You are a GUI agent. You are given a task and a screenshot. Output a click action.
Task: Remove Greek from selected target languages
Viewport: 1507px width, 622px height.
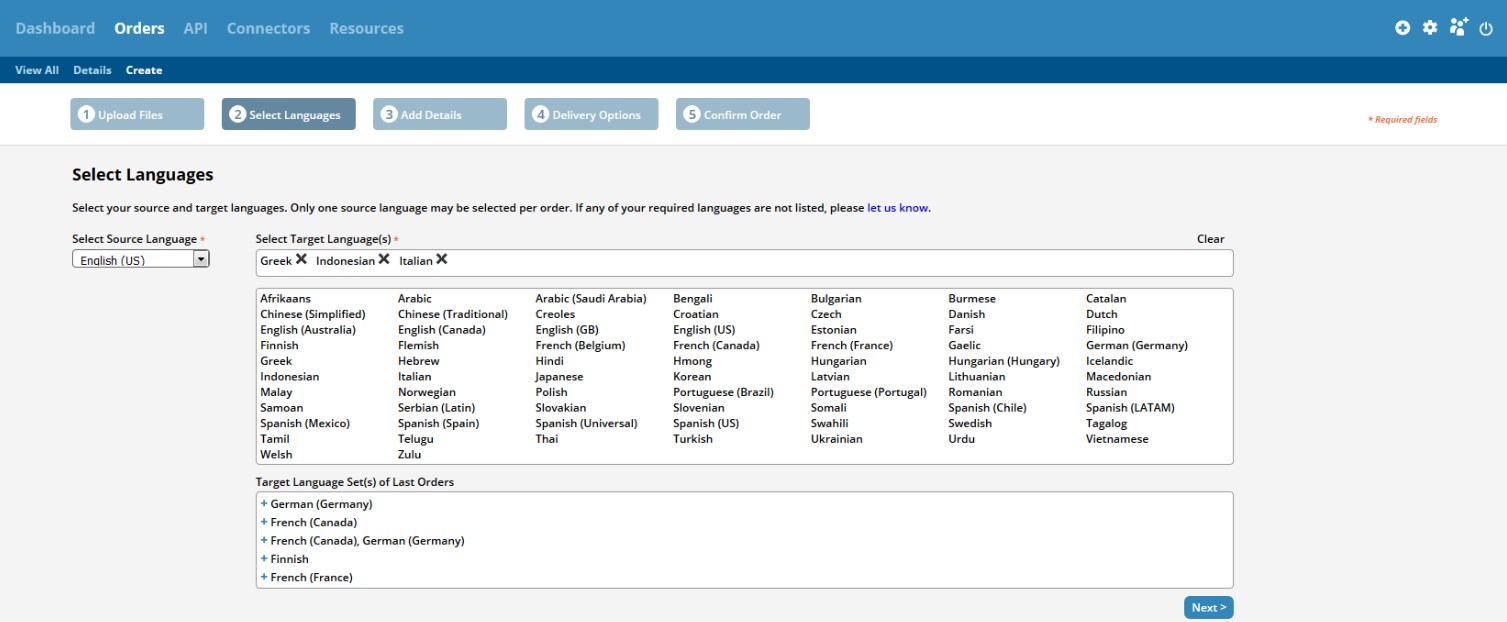[x=301, y=260]
